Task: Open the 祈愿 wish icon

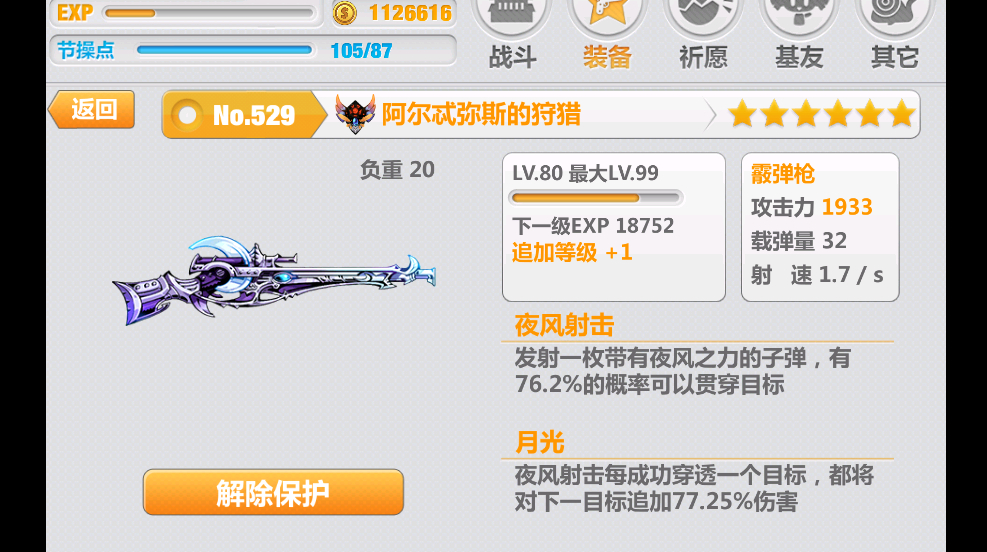Action: (702, 16)
